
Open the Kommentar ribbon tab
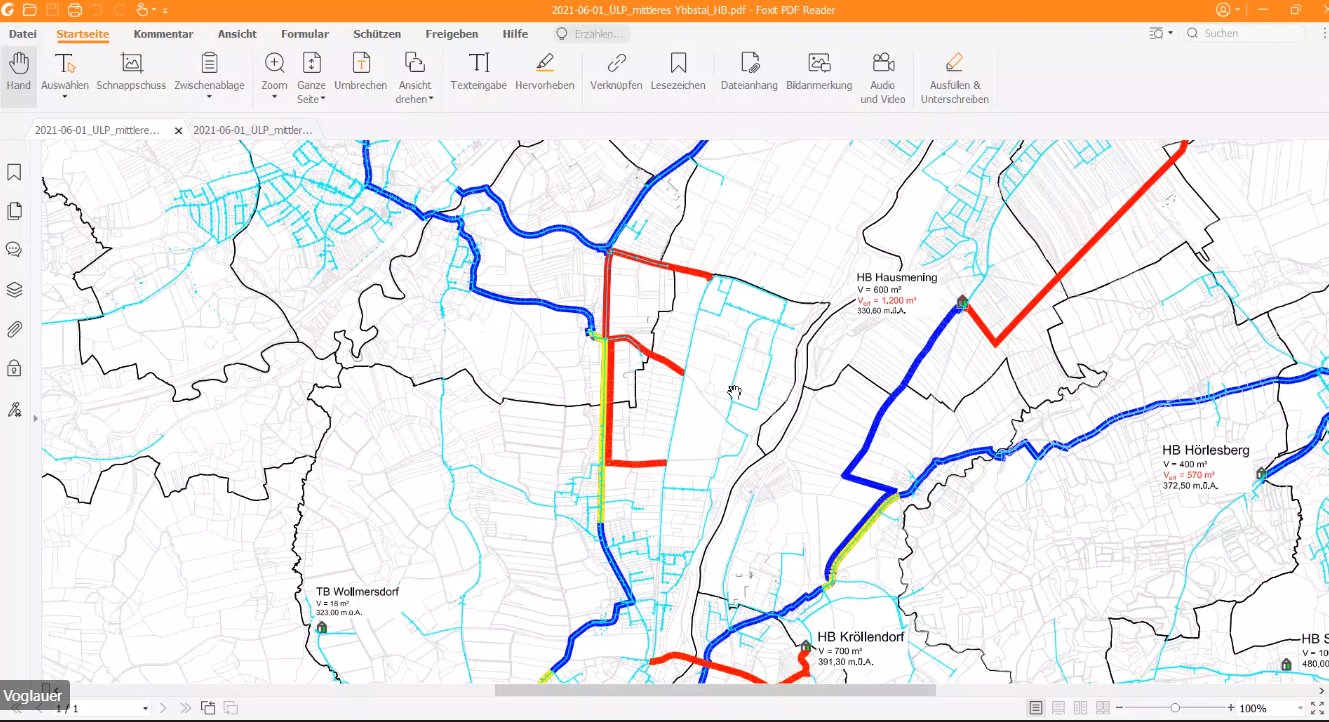[x=163, y=34]
